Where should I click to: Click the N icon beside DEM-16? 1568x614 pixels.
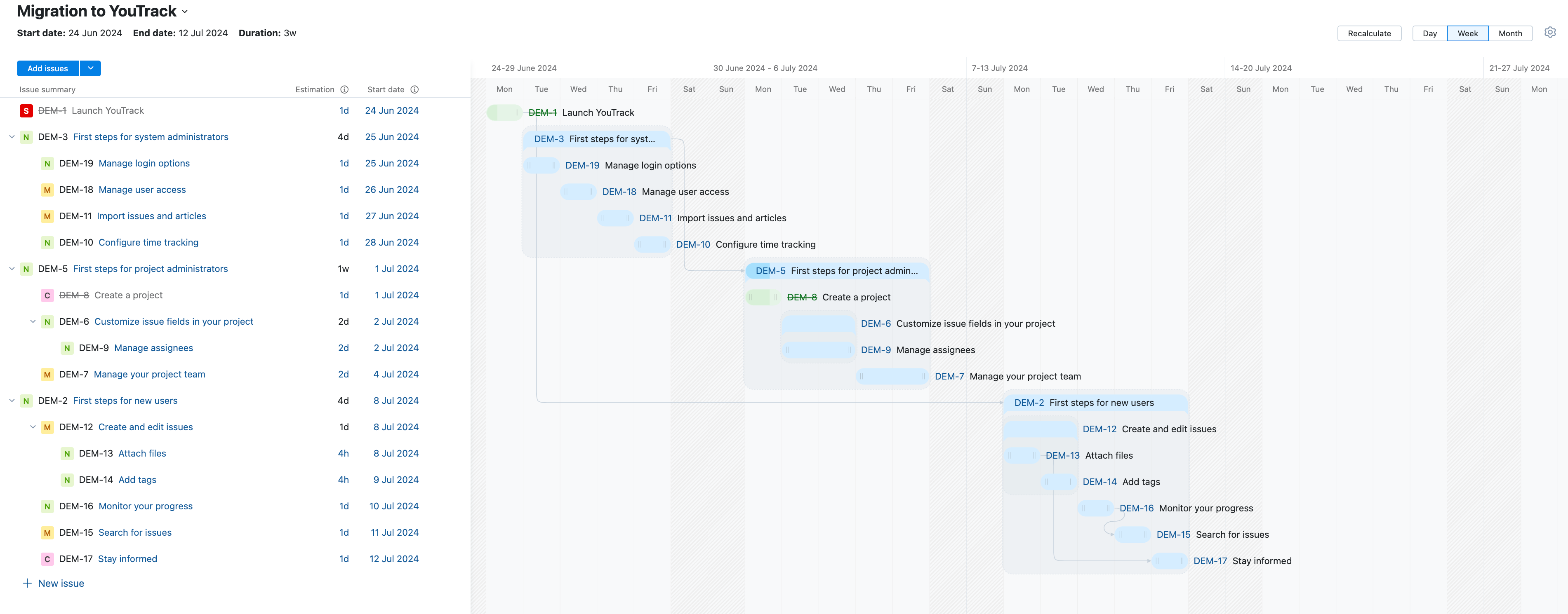pos(47,506)
